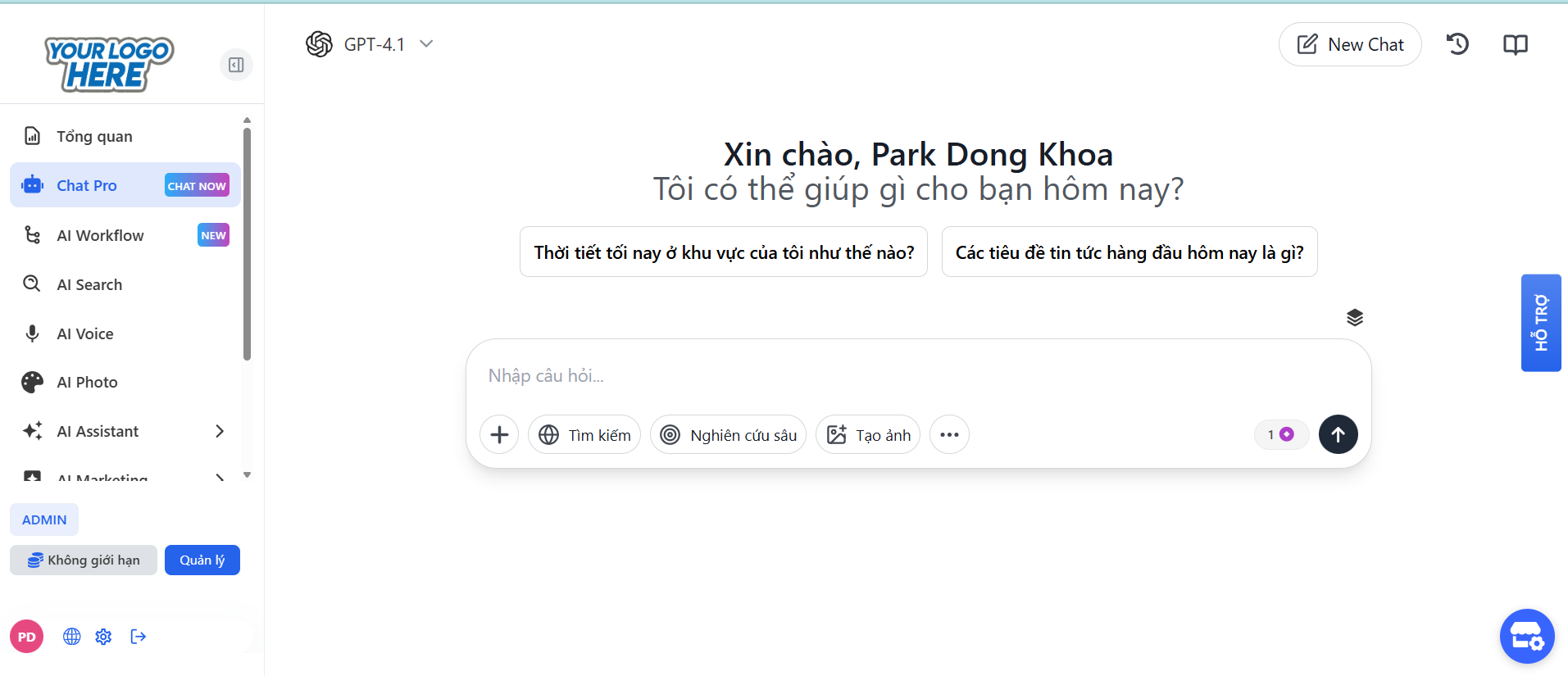Viewport: 1568px width, 676px height.
Task: Collapse the sidebar panel icon
Action: coord(236,65)
